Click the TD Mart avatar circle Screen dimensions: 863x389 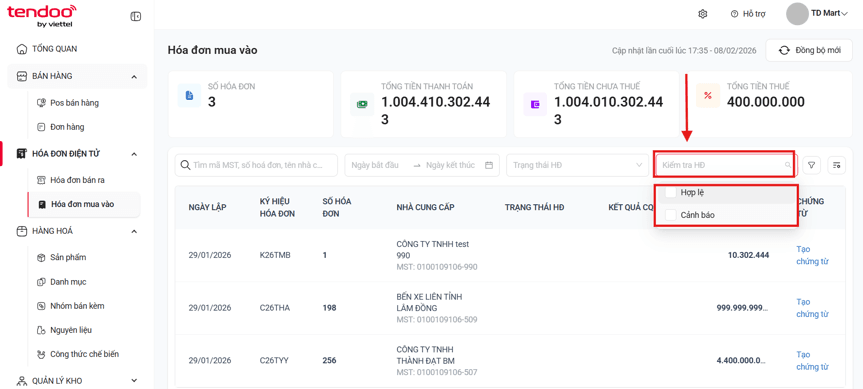797,14
